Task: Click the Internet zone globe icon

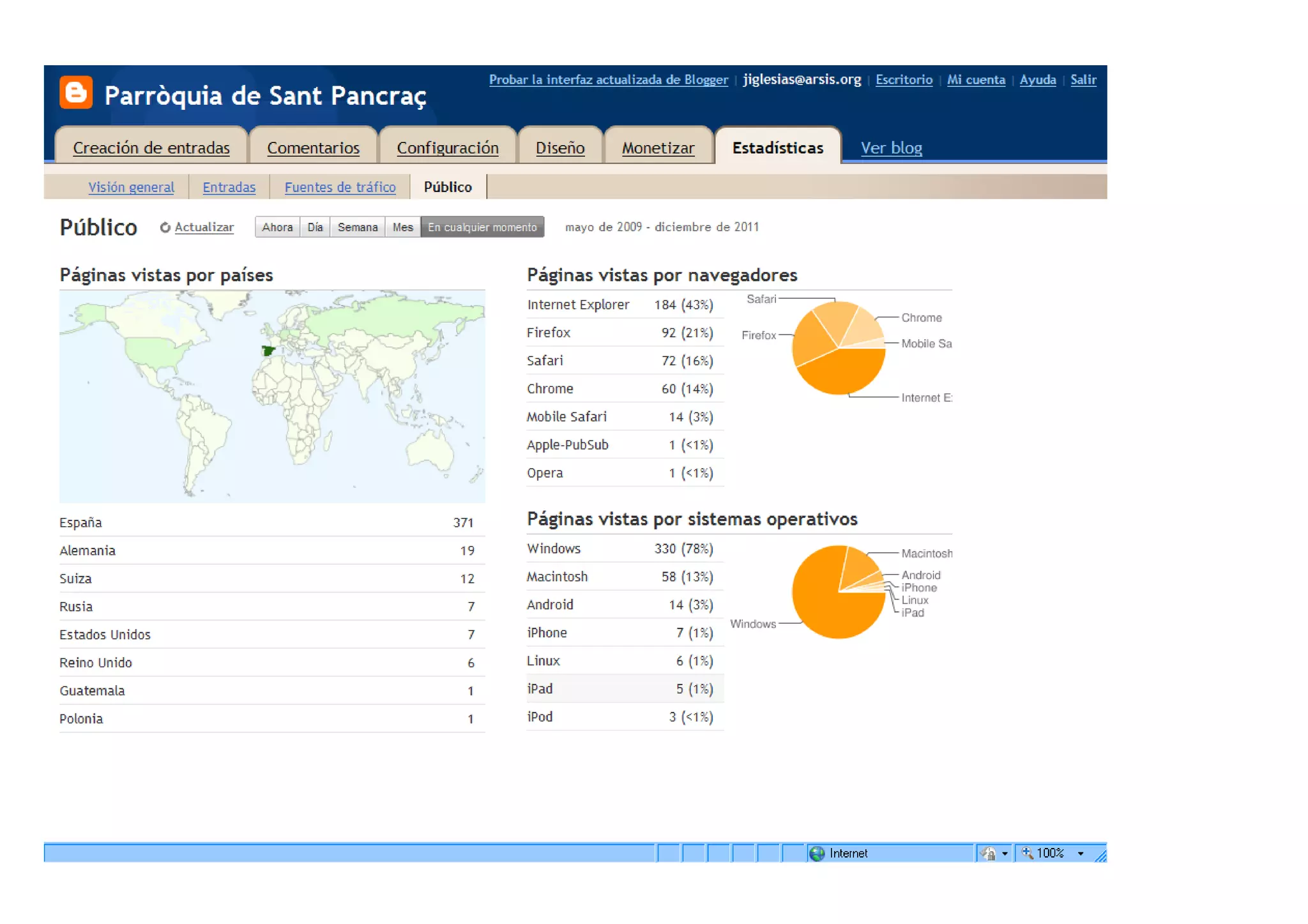Action: 817,853
